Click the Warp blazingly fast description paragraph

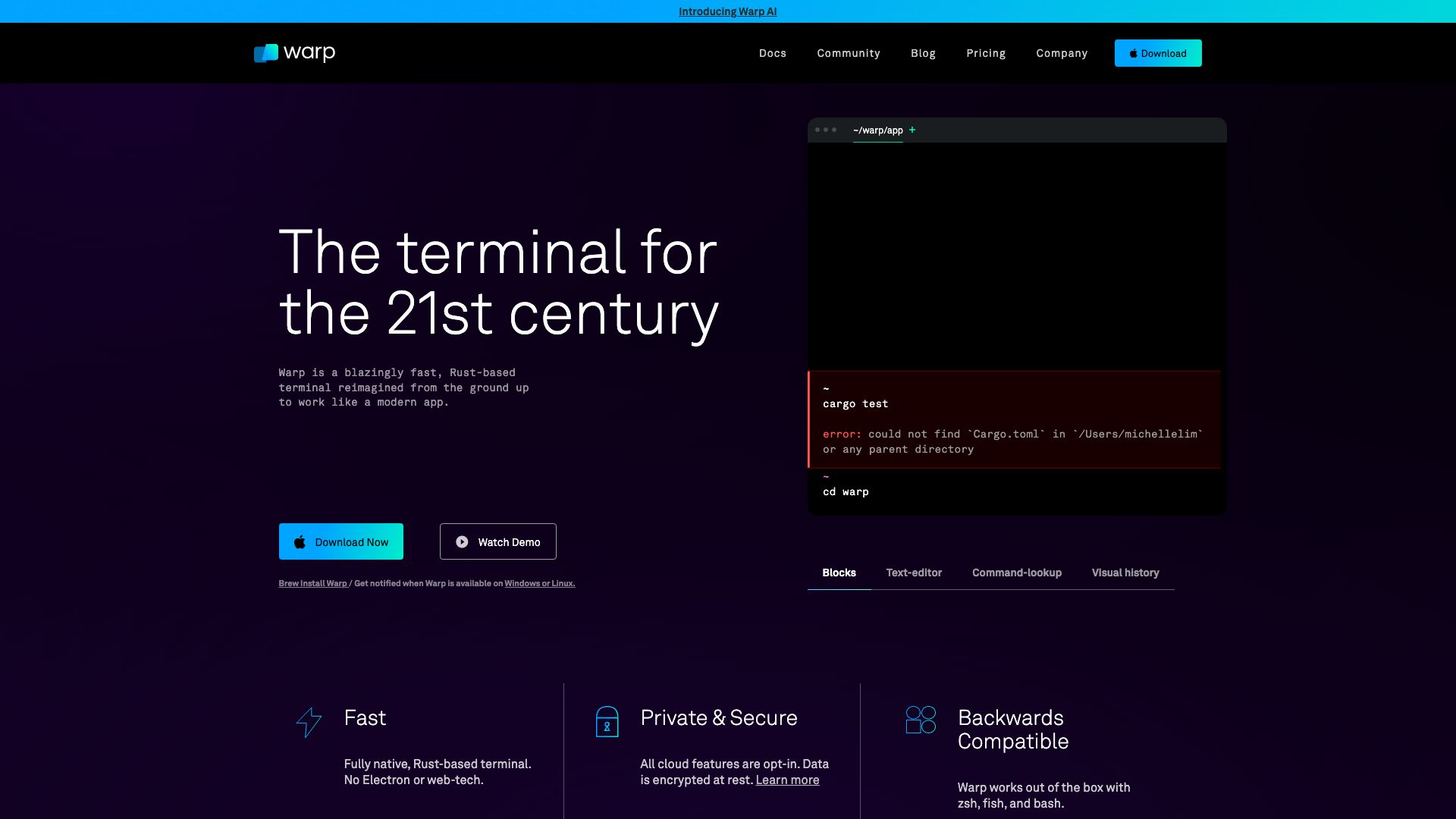[403, 388]
